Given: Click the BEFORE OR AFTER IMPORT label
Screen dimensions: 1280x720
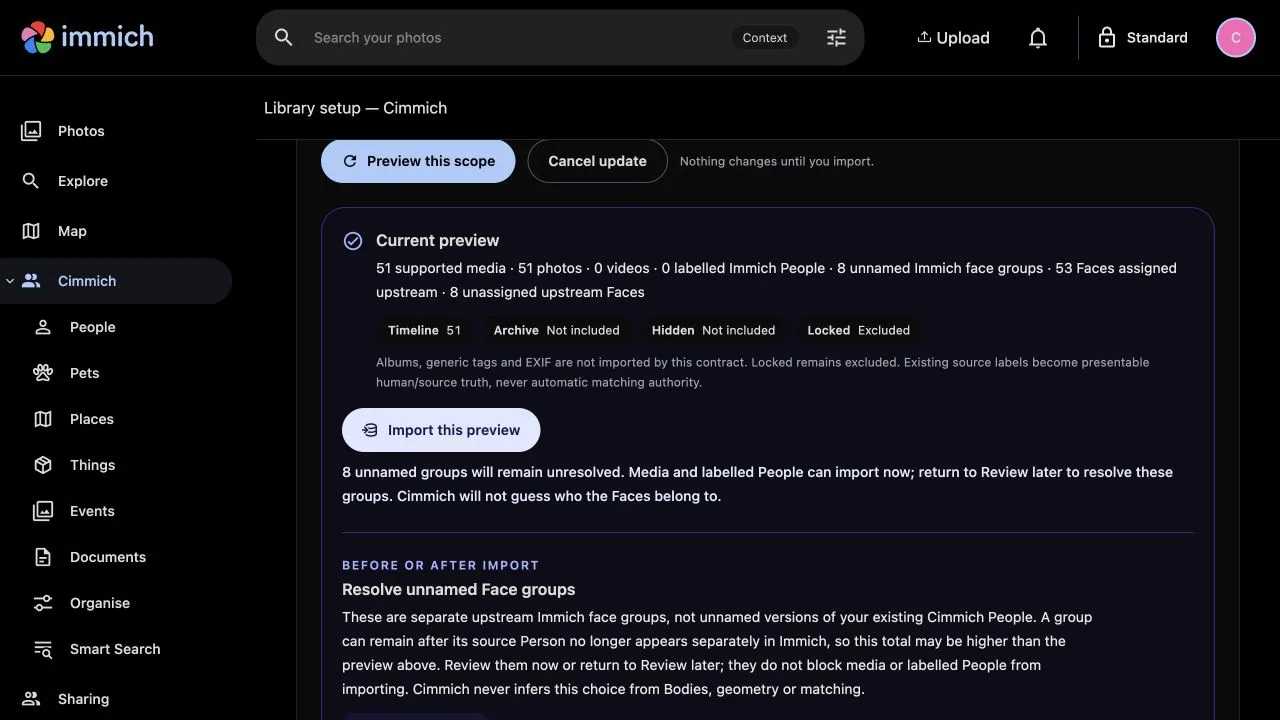Looking at the screenshot, I should click(x=440, y=565).
